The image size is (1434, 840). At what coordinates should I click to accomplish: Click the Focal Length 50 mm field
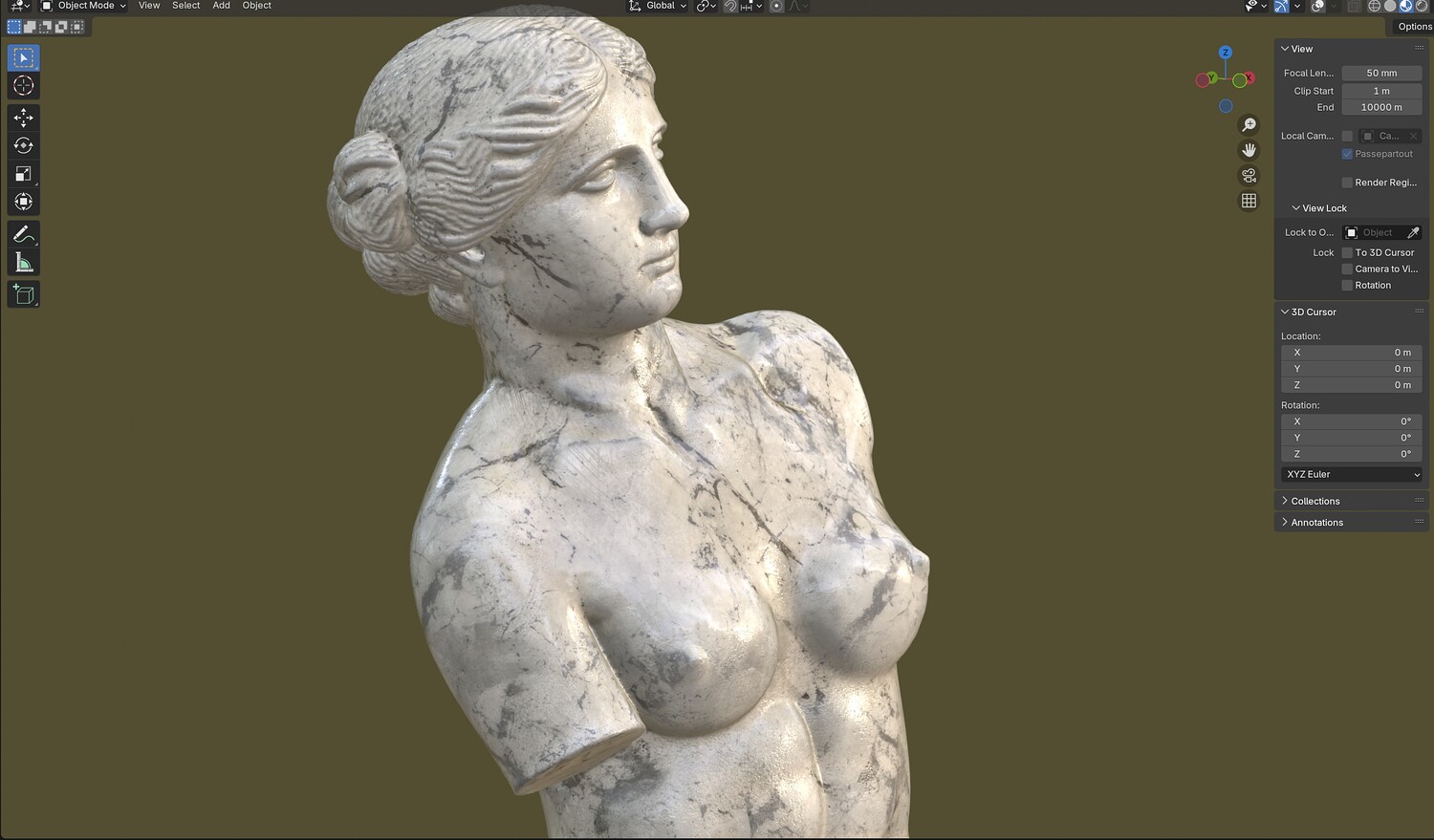tap(1381, 73)
